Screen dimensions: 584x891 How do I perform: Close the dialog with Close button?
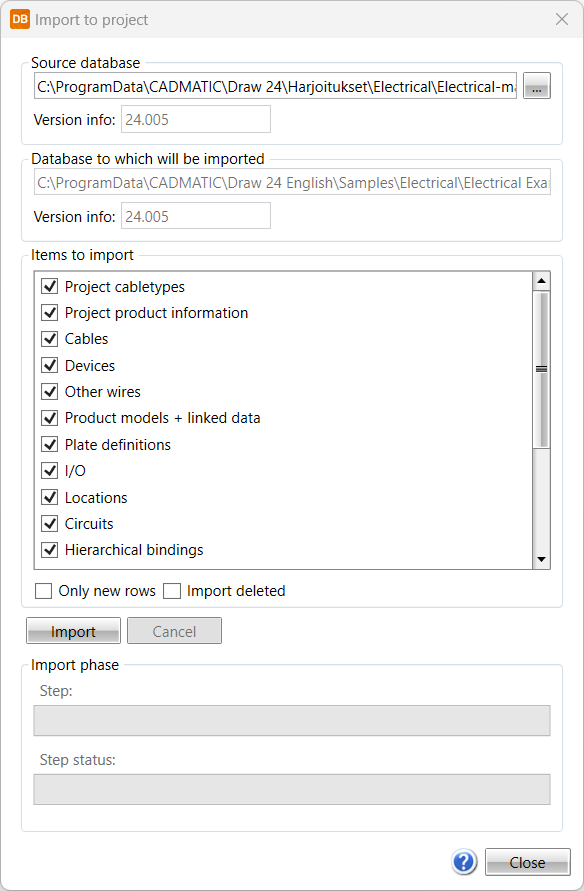[x=528, y=862]
